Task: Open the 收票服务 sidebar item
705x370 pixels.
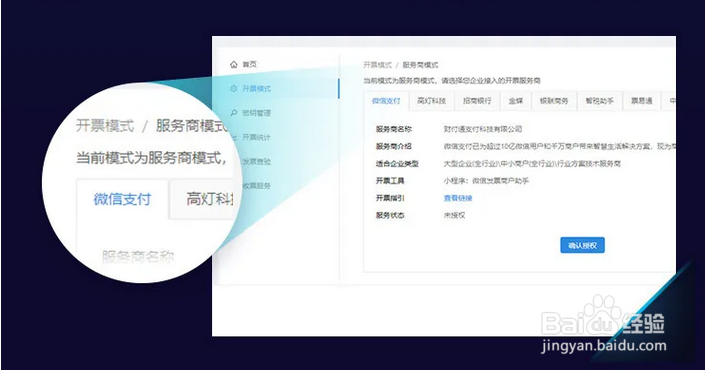Action: pos(256,186)
